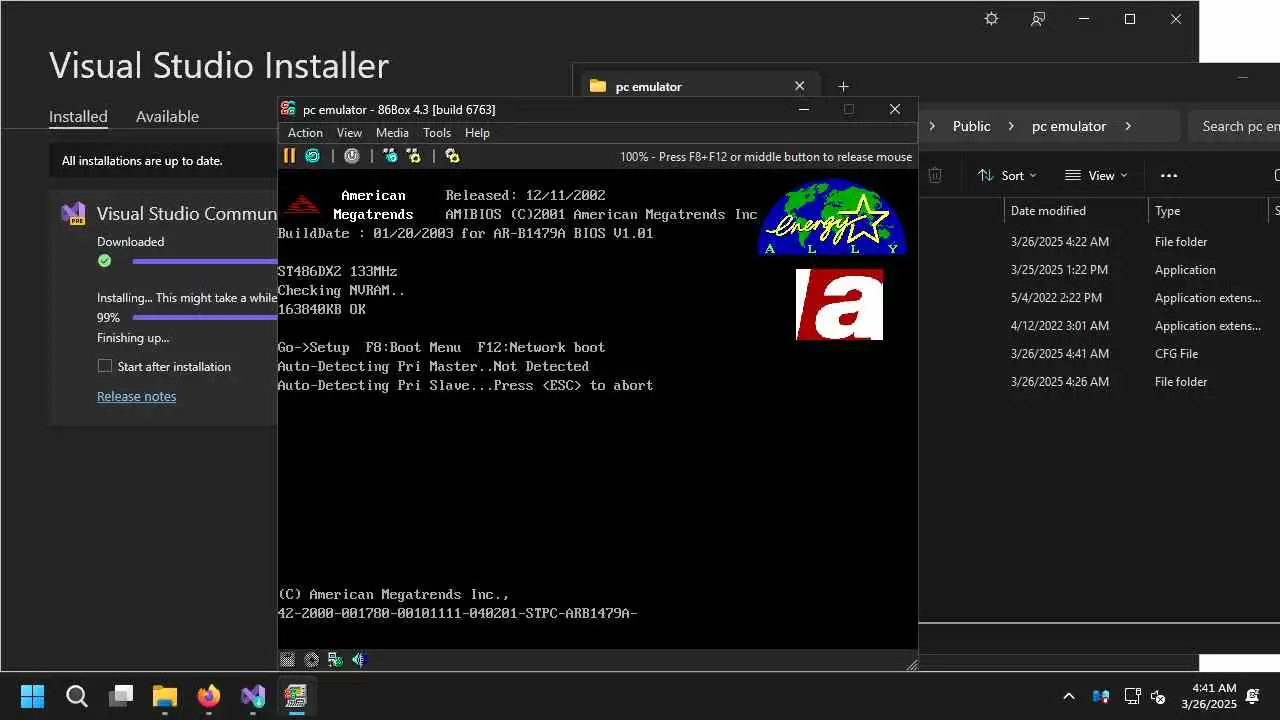Open the volume tray icon
The image size is (1280, 720).
[1158, 696]
